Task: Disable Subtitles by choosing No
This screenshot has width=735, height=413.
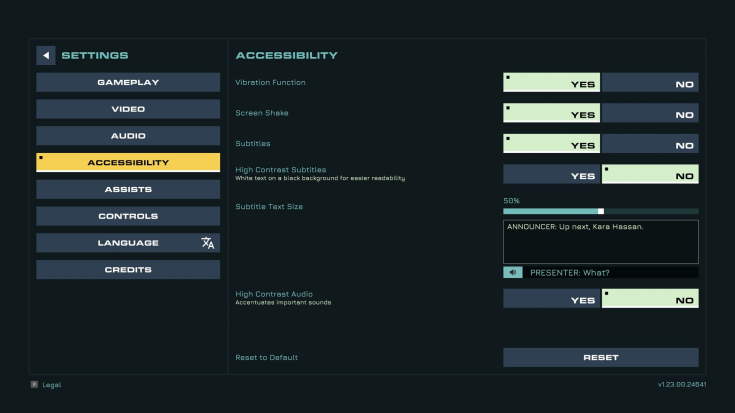Action: coord(650,143)
